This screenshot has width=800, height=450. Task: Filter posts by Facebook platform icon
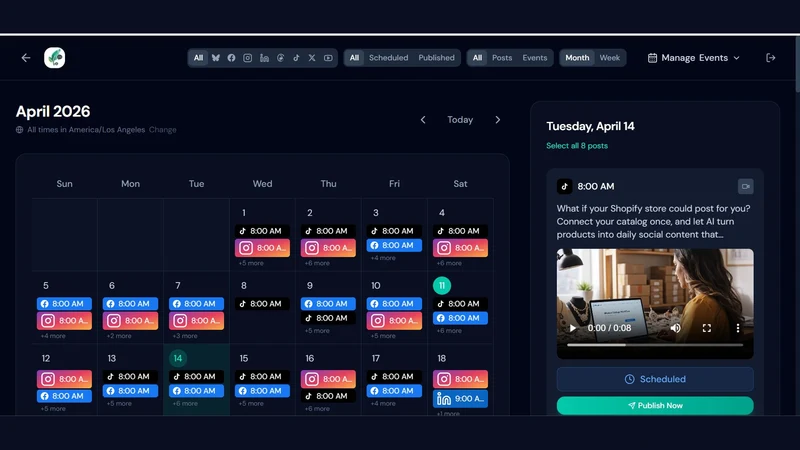coord(231,58)
